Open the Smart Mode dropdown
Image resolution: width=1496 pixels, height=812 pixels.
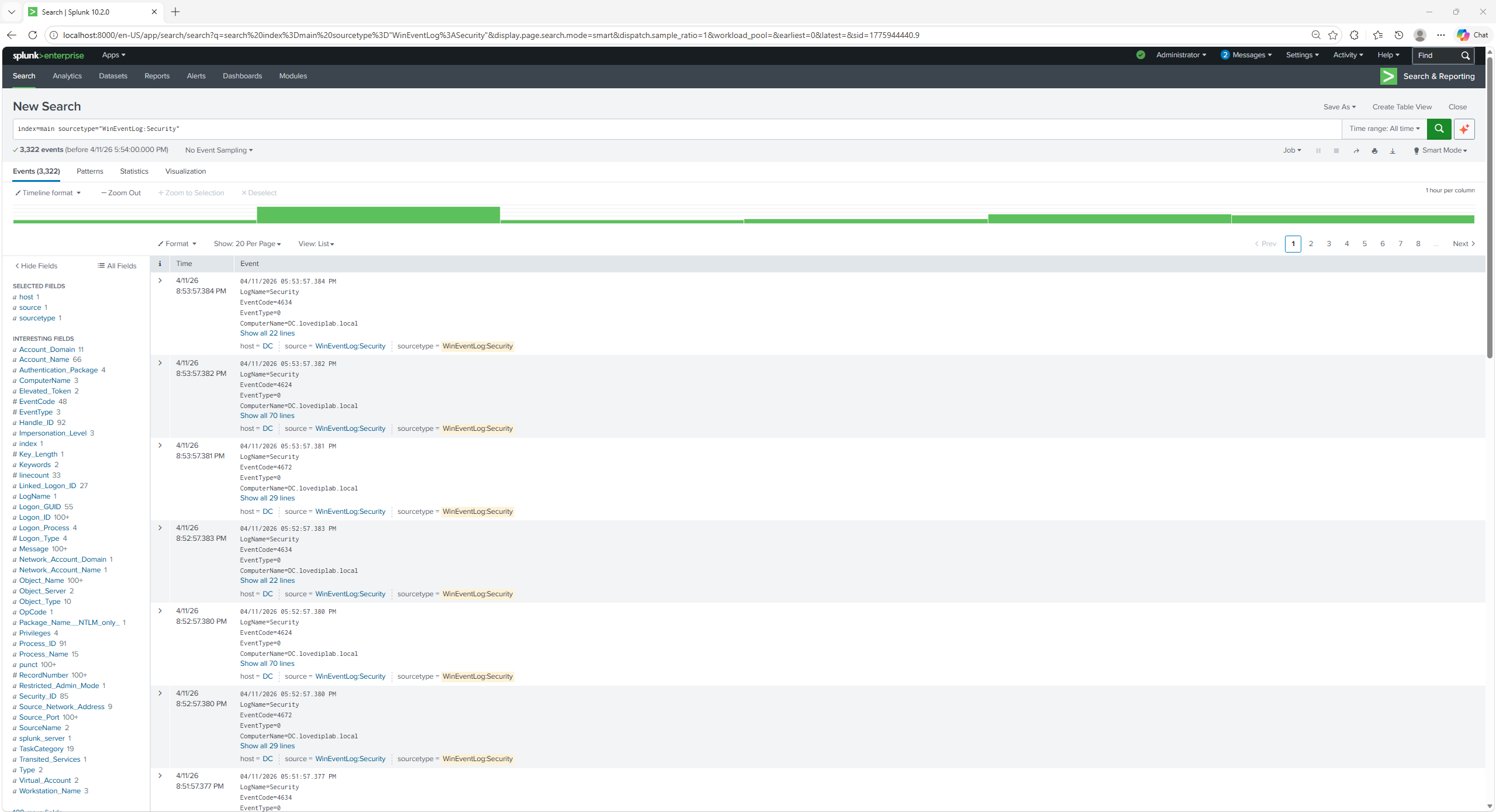coord(1440,150)
